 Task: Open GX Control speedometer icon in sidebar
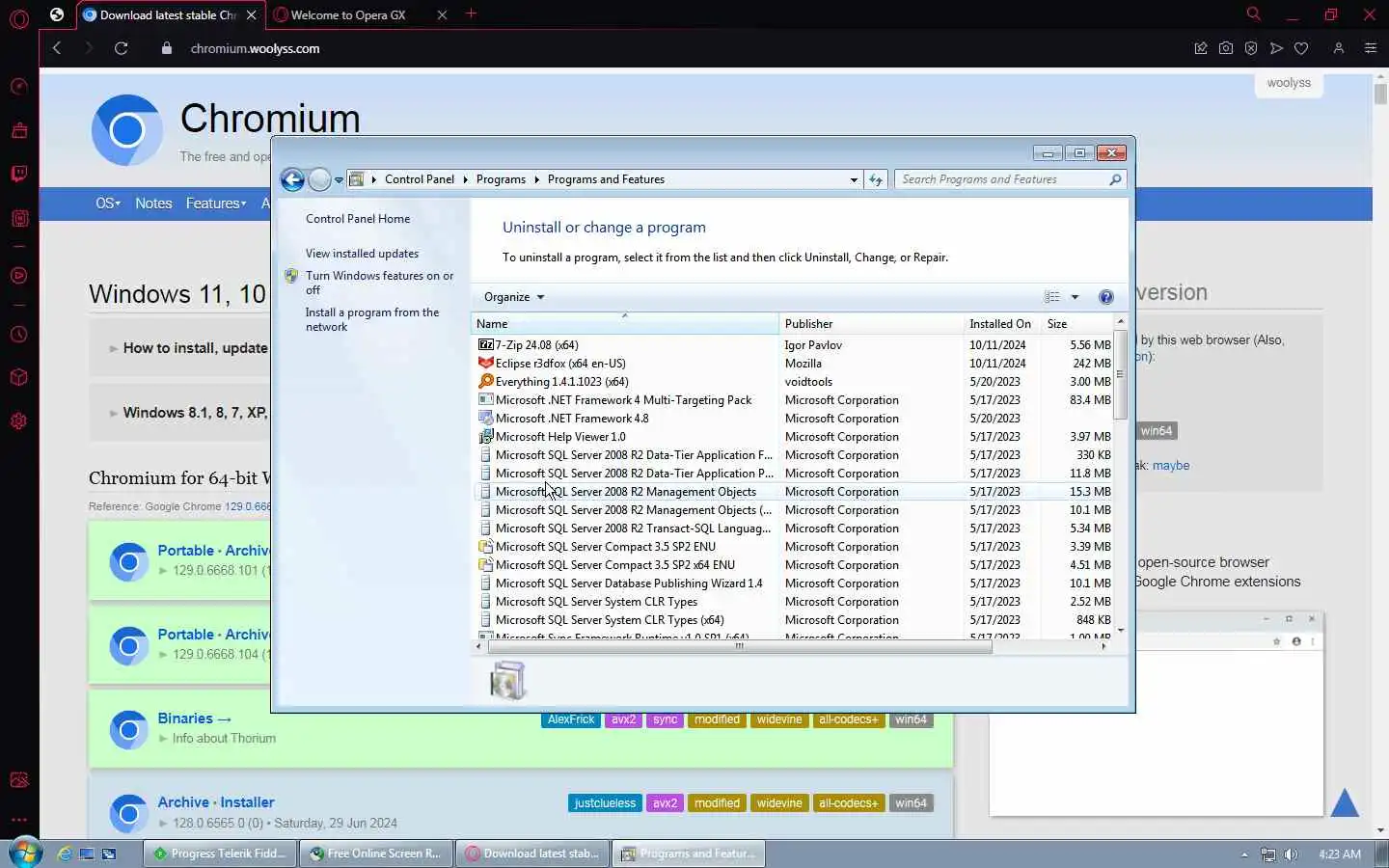[19, 87]
